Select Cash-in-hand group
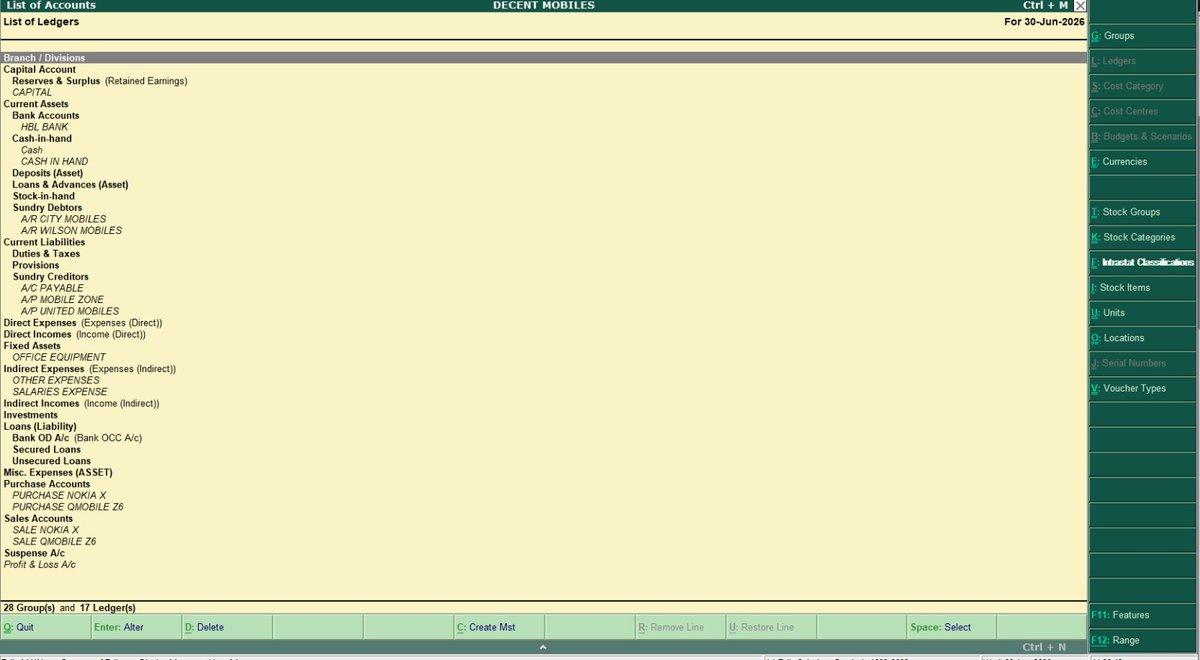Viewport: 1200px width, 660px height. pos(42,139)
